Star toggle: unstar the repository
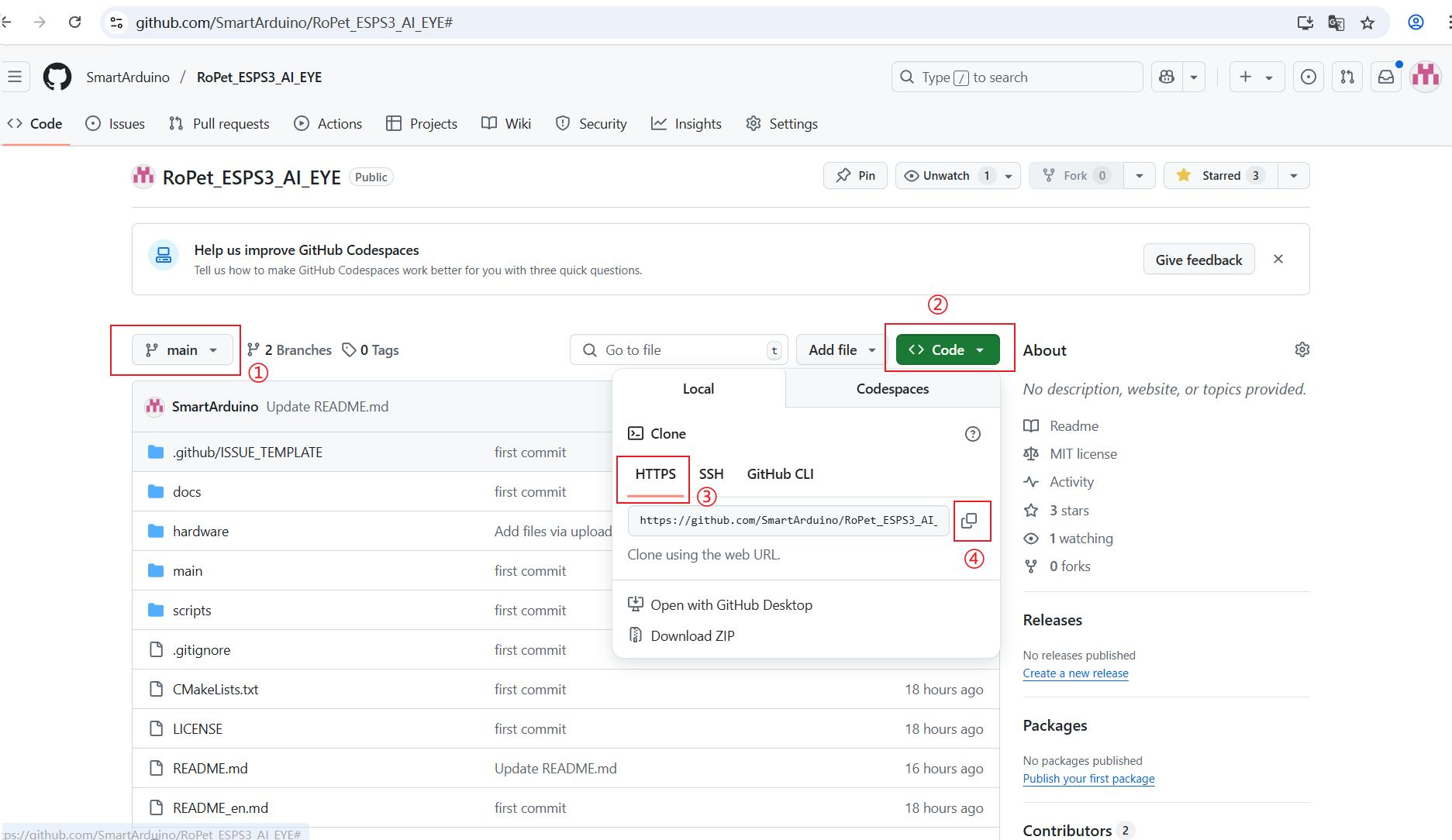Viewport: 1452px width, 840px height. 1221,176
